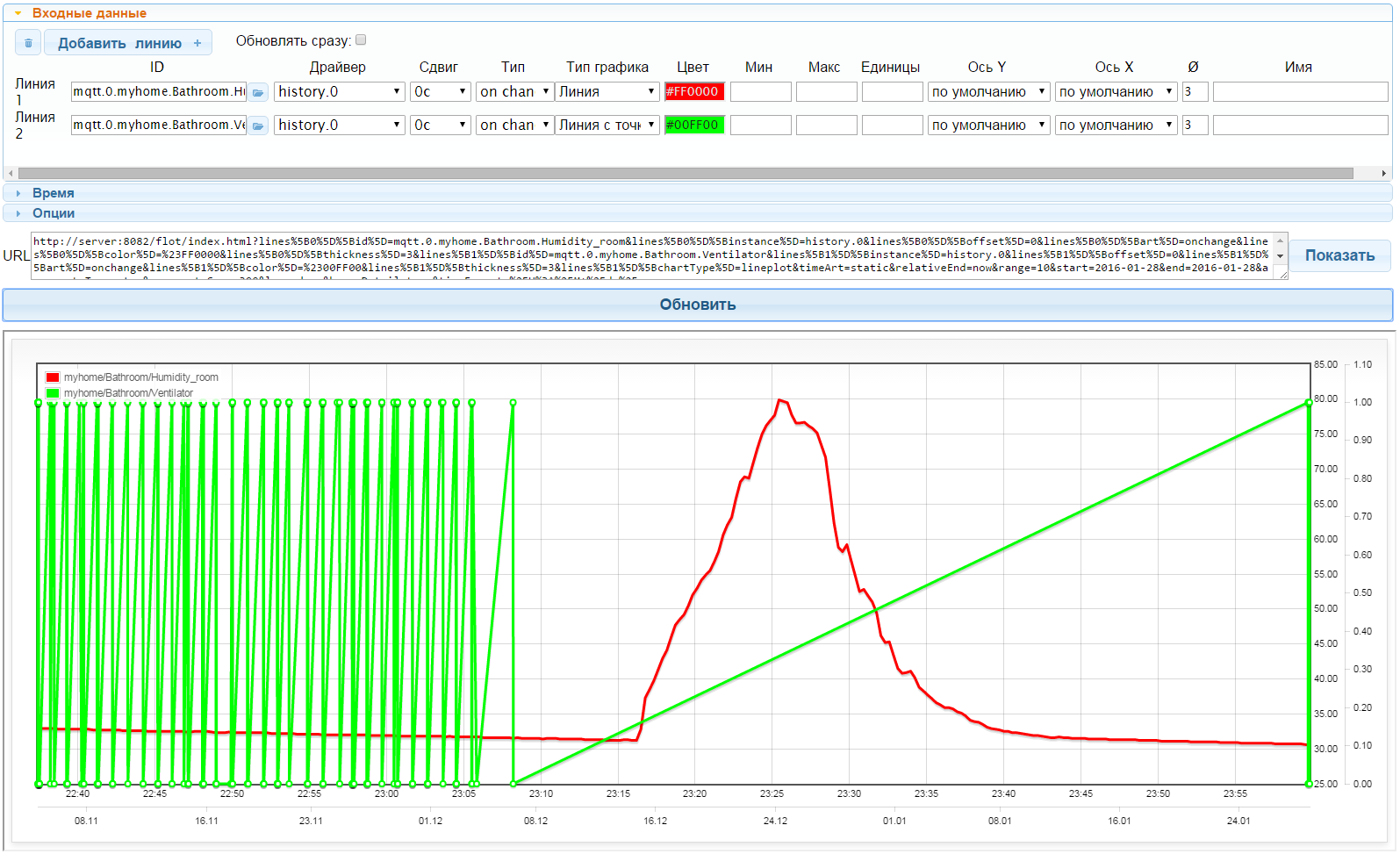Click the Max field for Line 1
The height and width of the screenshot is (854, 1400).
tap(826, 91)
